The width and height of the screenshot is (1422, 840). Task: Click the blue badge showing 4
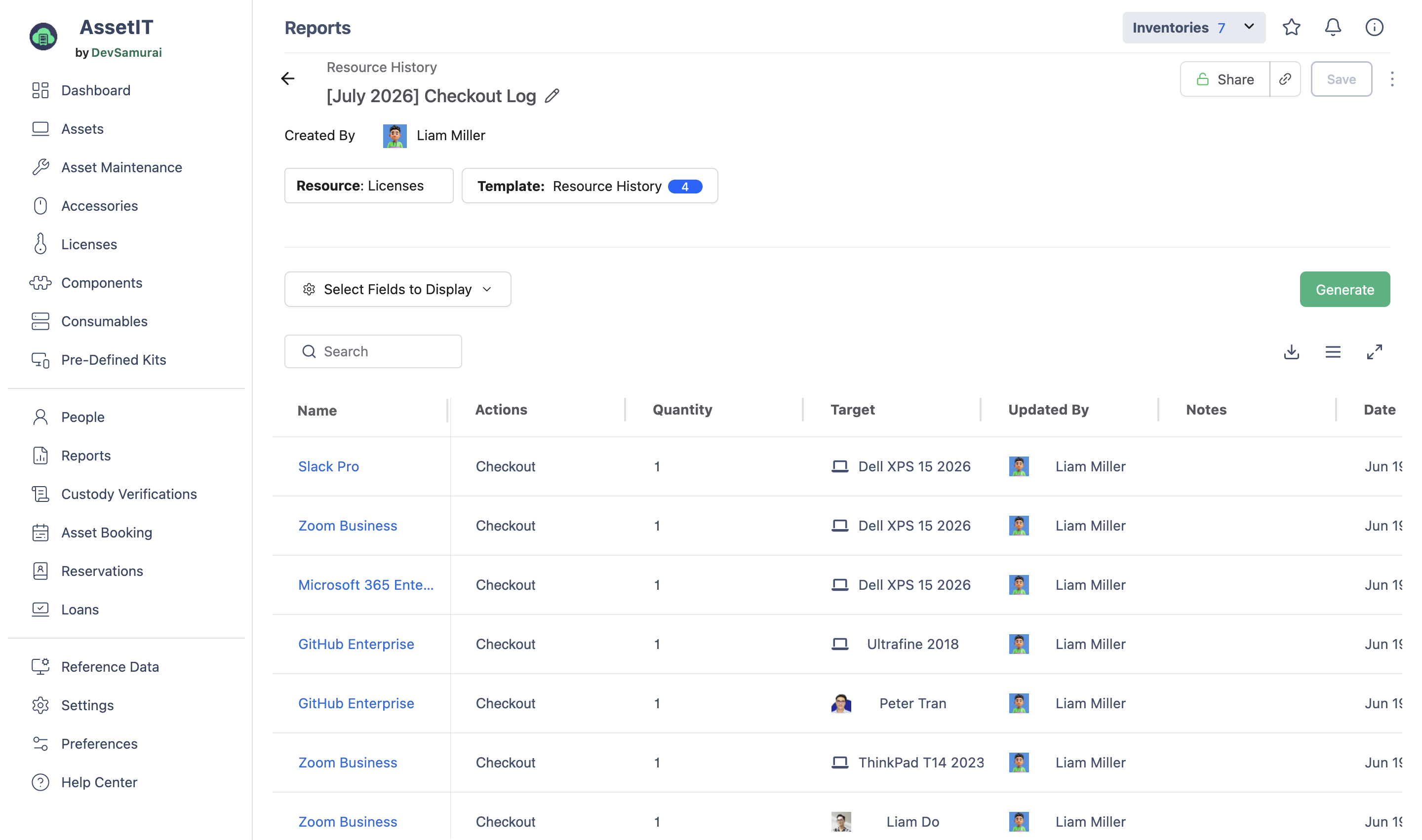point(685,186)
